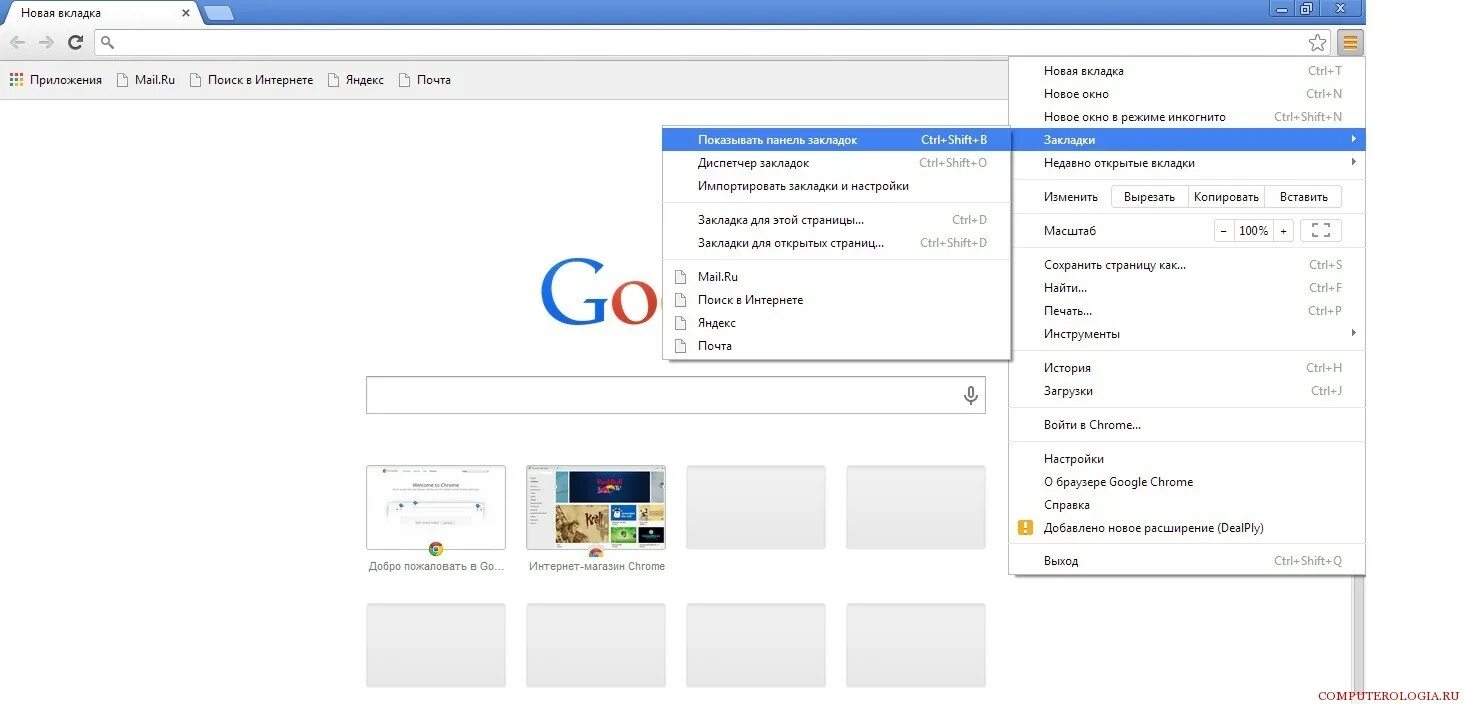Click the bookmark star icon
The height and width of the screenshot is (704, 1464).
click(x=1318, y=42)
